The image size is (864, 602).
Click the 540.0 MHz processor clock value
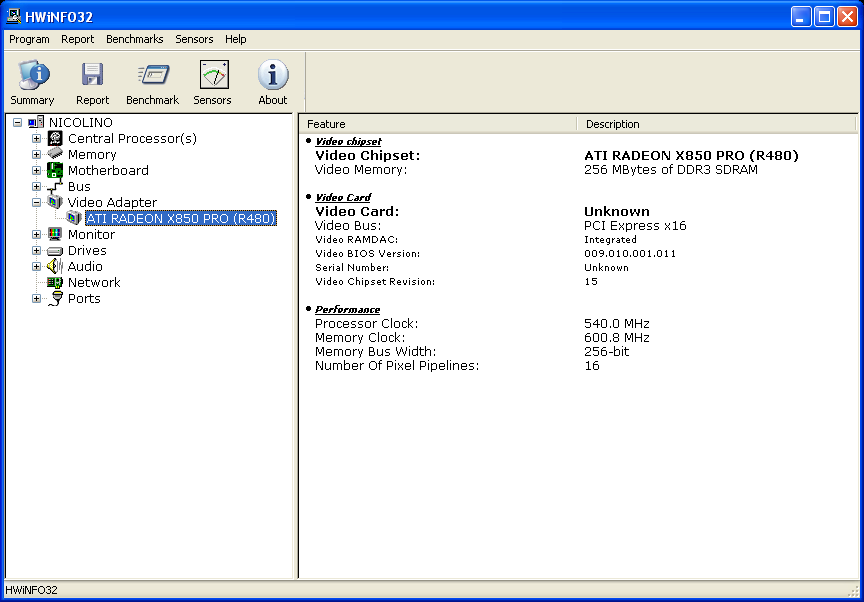click(x=617, y=323)
